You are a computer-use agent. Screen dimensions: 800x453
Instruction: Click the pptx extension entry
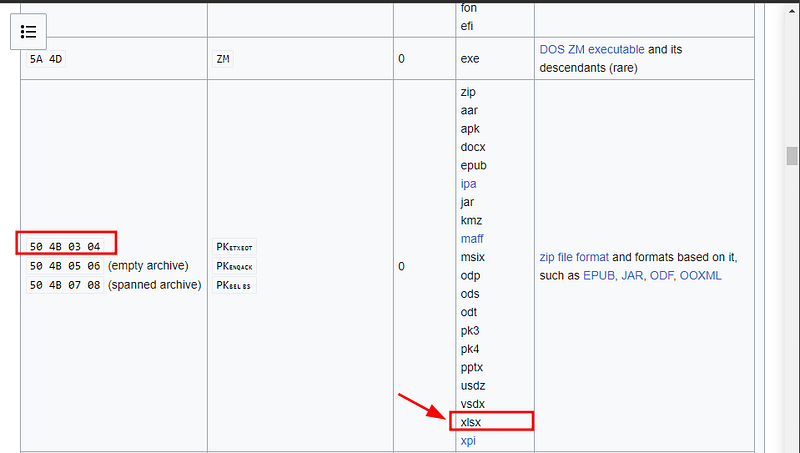[x=471, y=367]
